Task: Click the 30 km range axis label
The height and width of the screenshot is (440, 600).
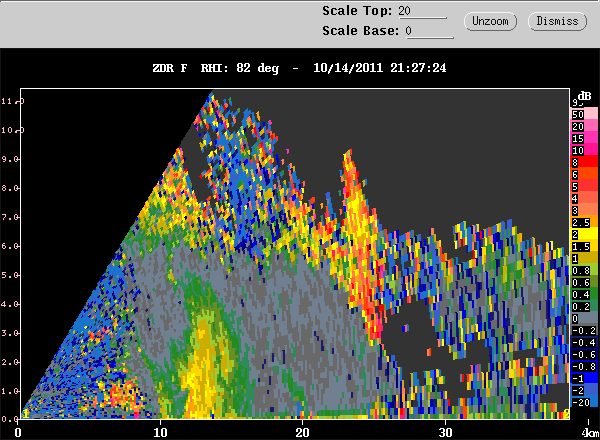Action: 445,432
